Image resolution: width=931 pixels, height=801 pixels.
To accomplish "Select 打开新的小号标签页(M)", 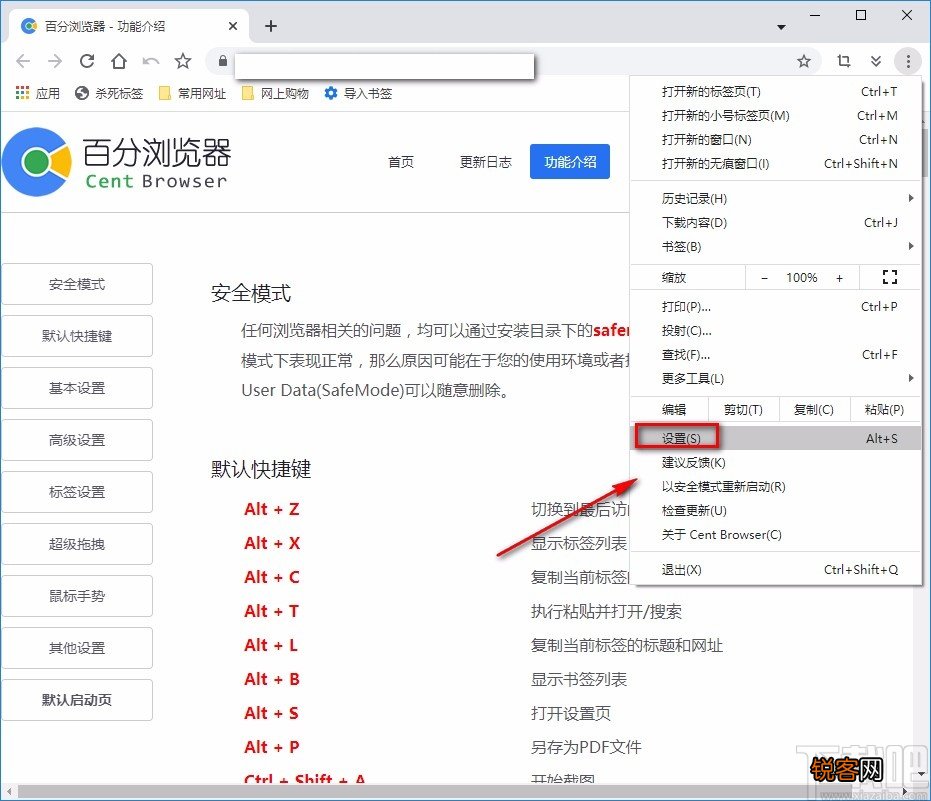I will coord(775,115).
